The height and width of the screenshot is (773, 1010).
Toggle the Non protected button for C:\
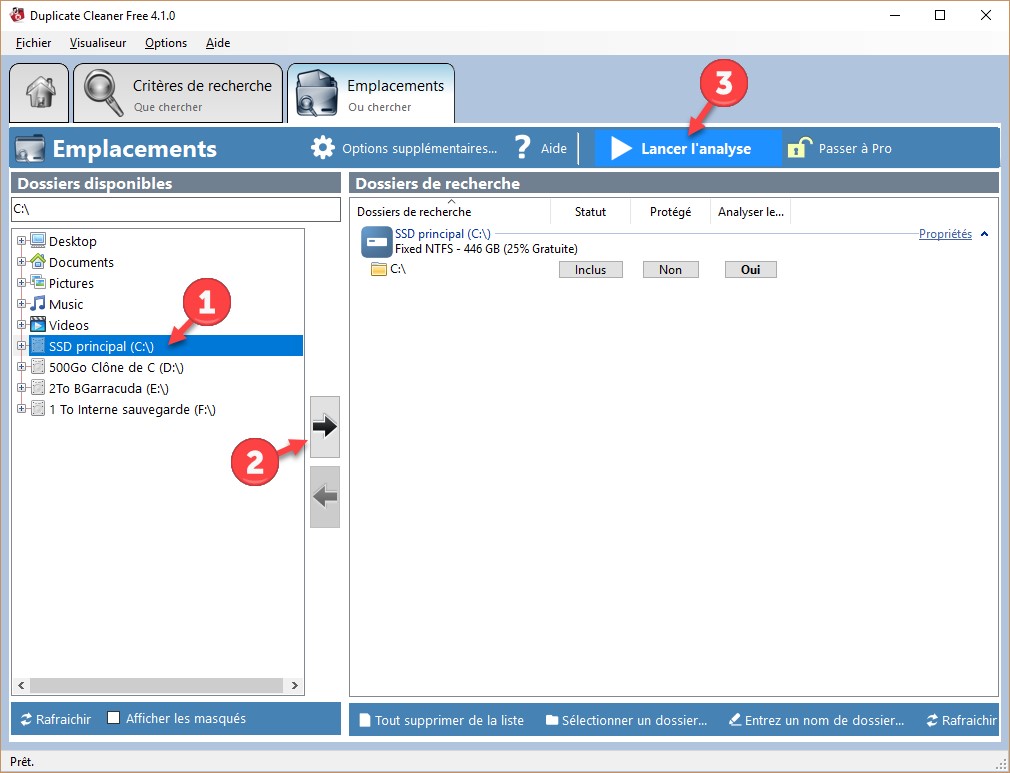point(670,270)
